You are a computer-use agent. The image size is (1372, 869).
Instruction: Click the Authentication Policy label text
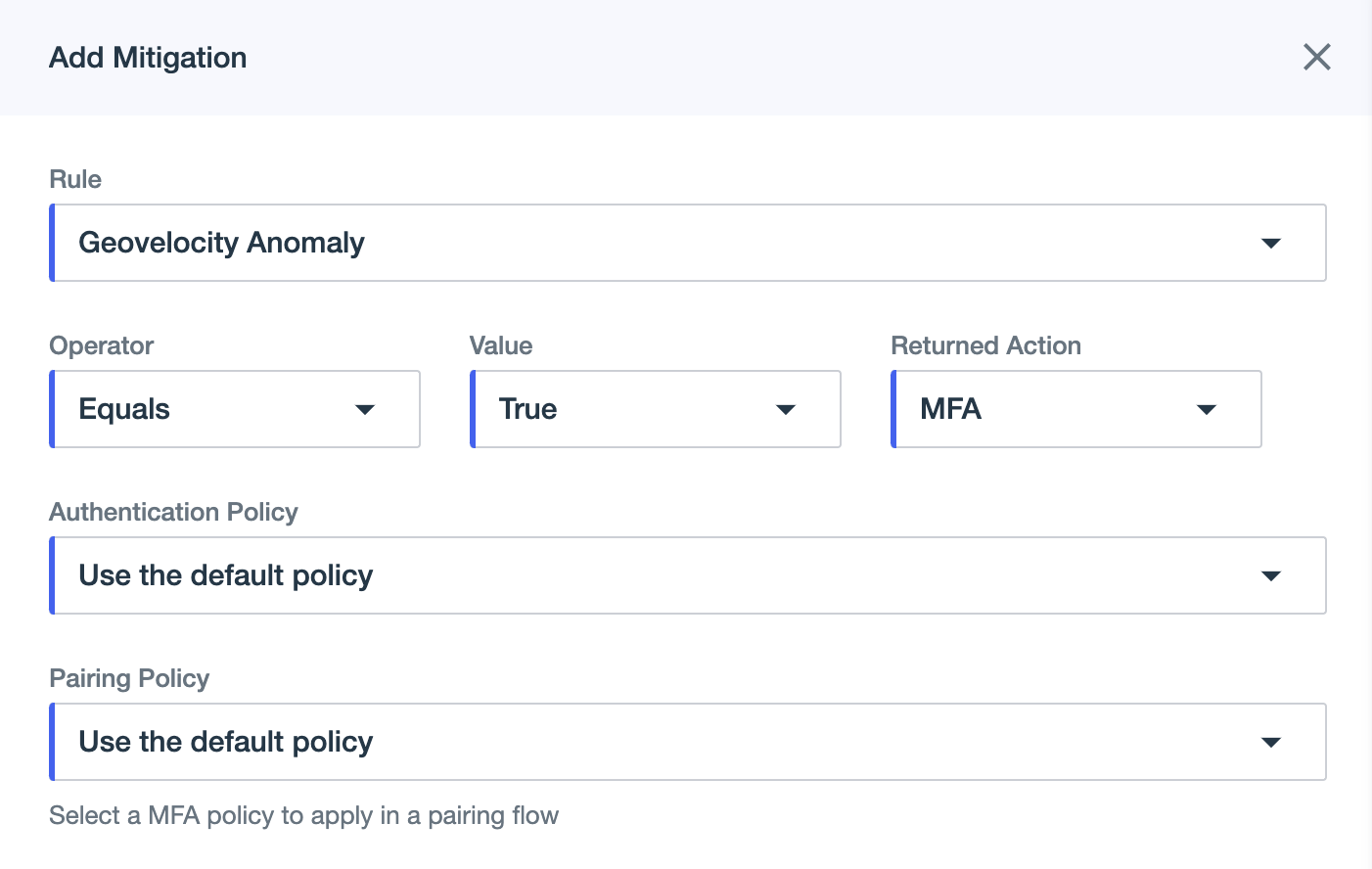[173, 512]
